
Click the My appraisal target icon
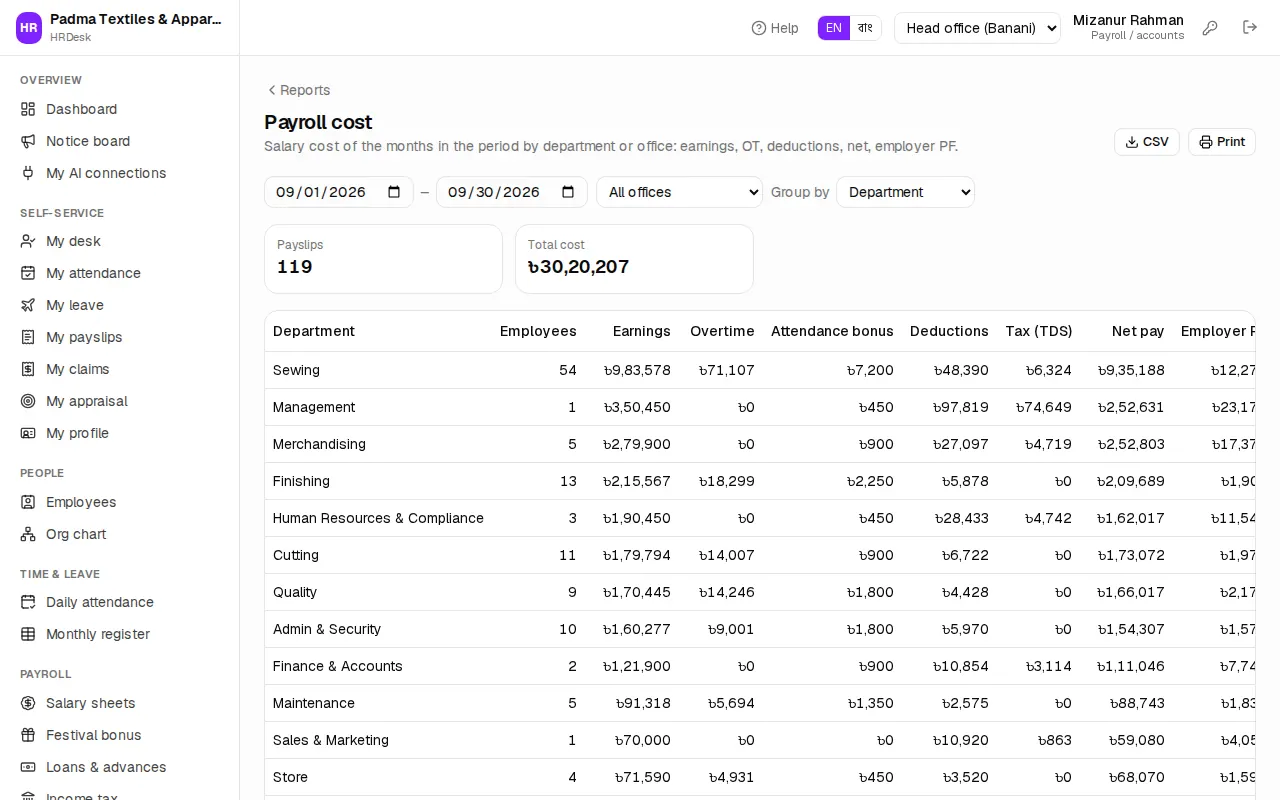[28, 401]
